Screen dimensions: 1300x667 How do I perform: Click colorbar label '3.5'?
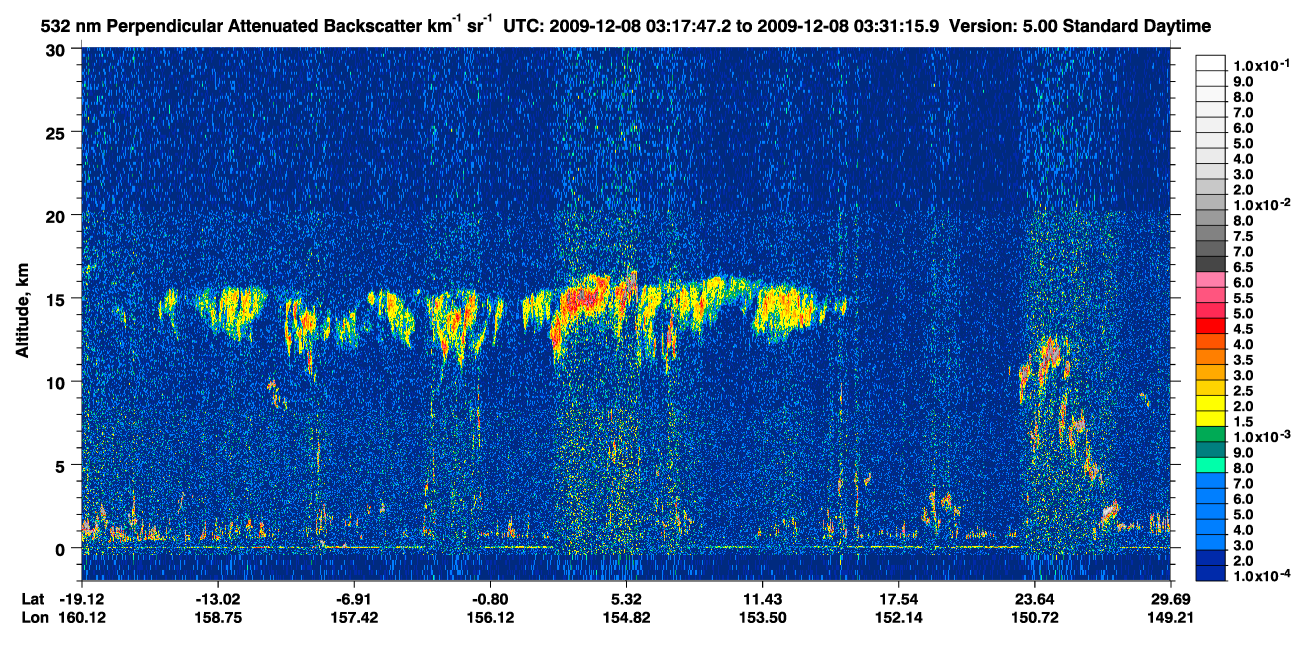tap(1242, 360)
